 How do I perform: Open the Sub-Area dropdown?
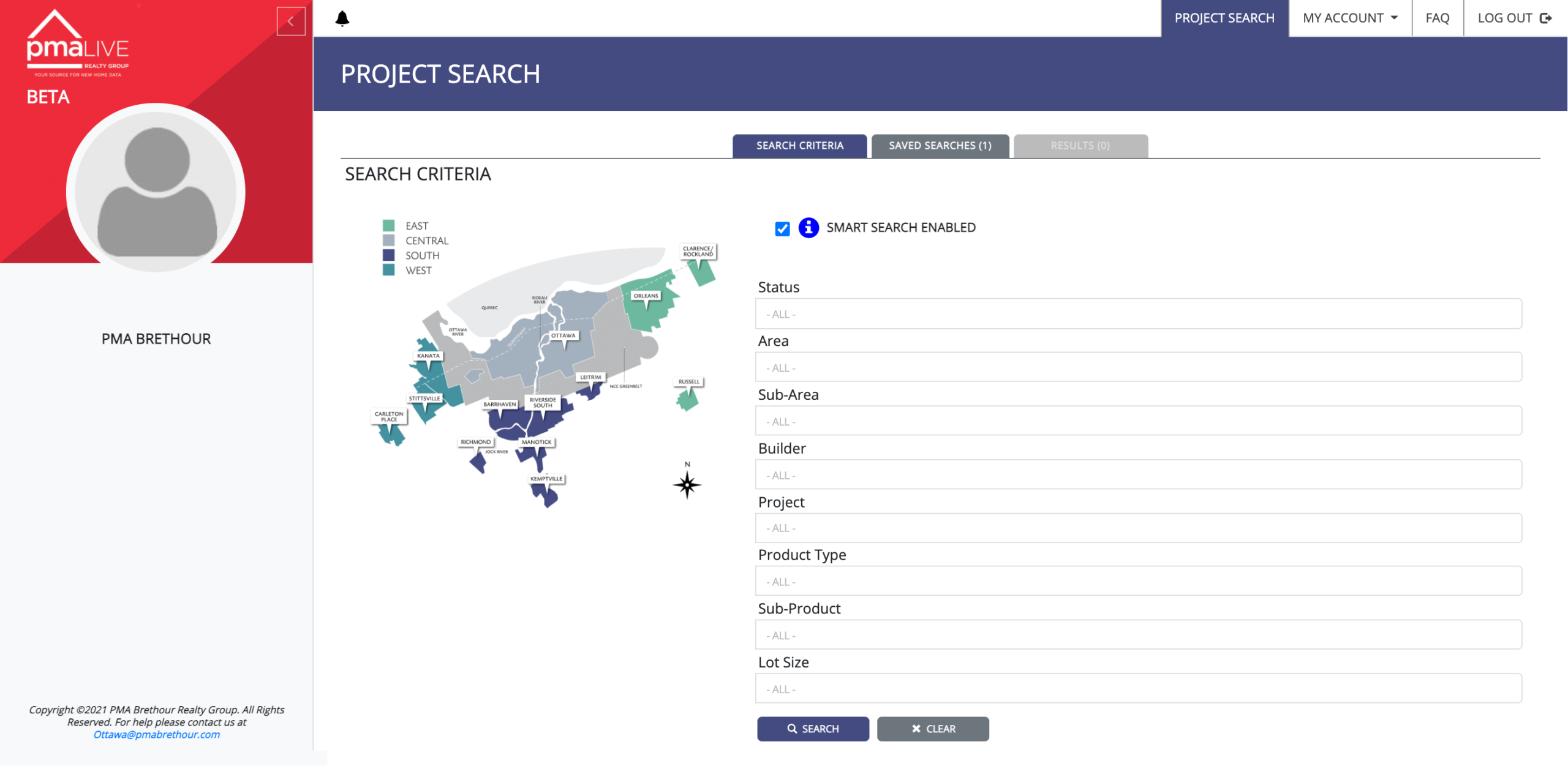1138,421
